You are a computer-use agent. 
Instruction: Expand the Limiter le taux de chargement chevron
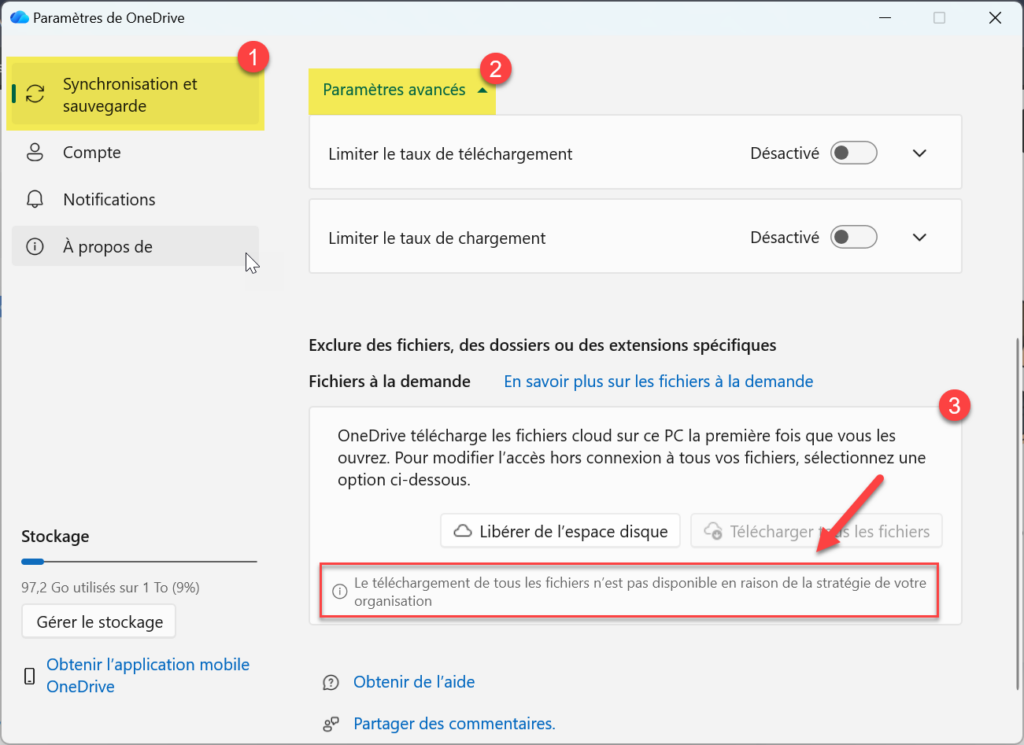920,238
